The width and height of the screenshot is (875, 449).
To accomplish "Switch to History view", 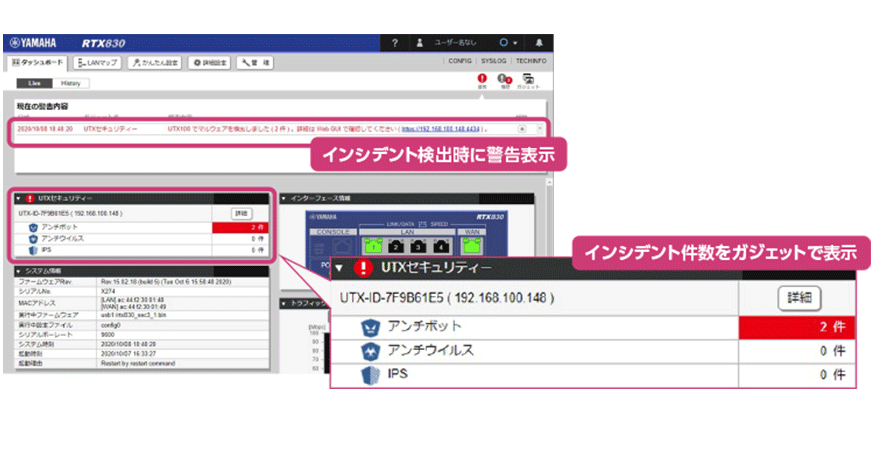I will point(71,83).
